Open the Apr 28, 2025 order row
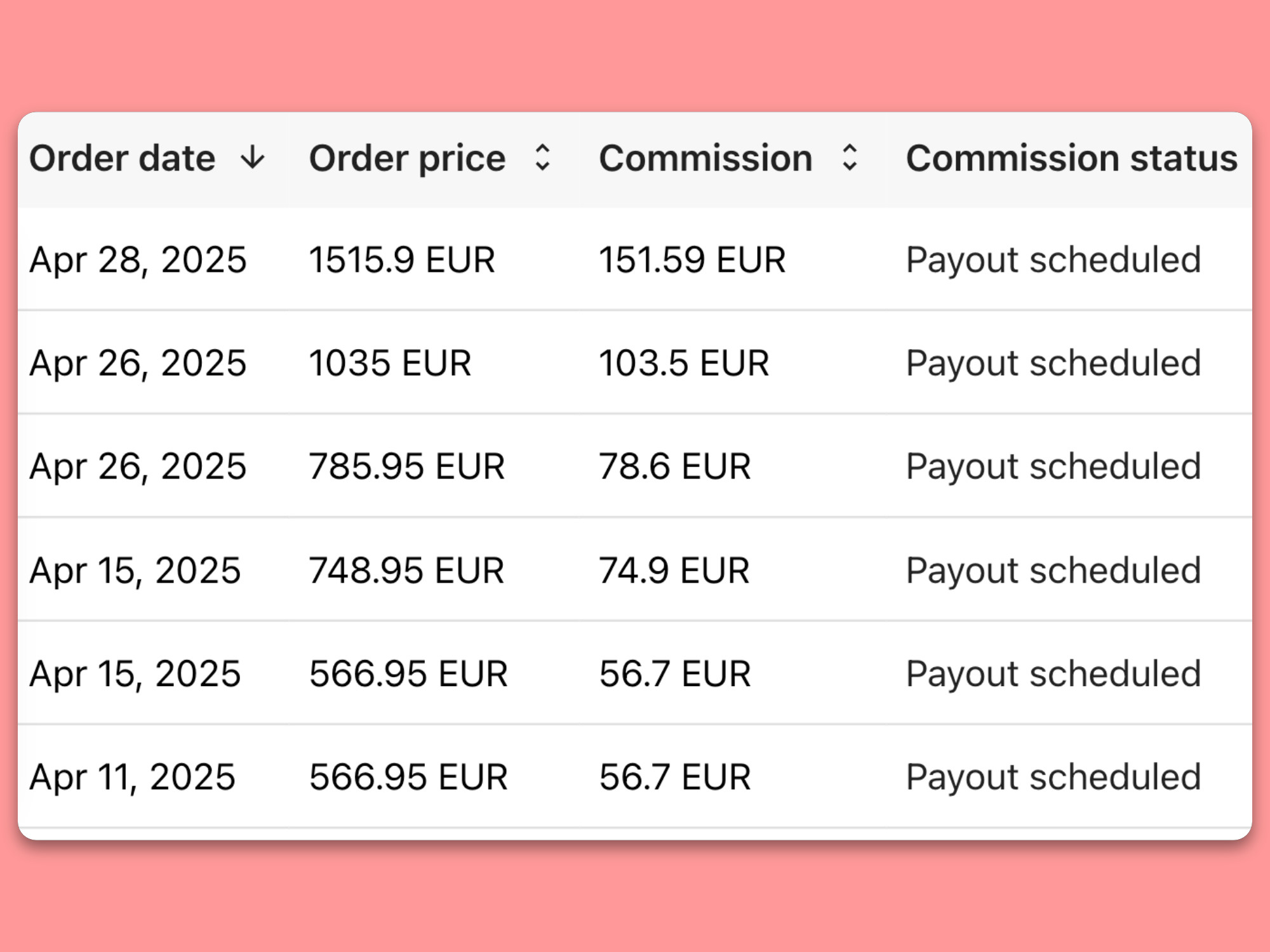The height and width of the screenshot is (952, 1270). pyautogui.click(x=635, y=260)
